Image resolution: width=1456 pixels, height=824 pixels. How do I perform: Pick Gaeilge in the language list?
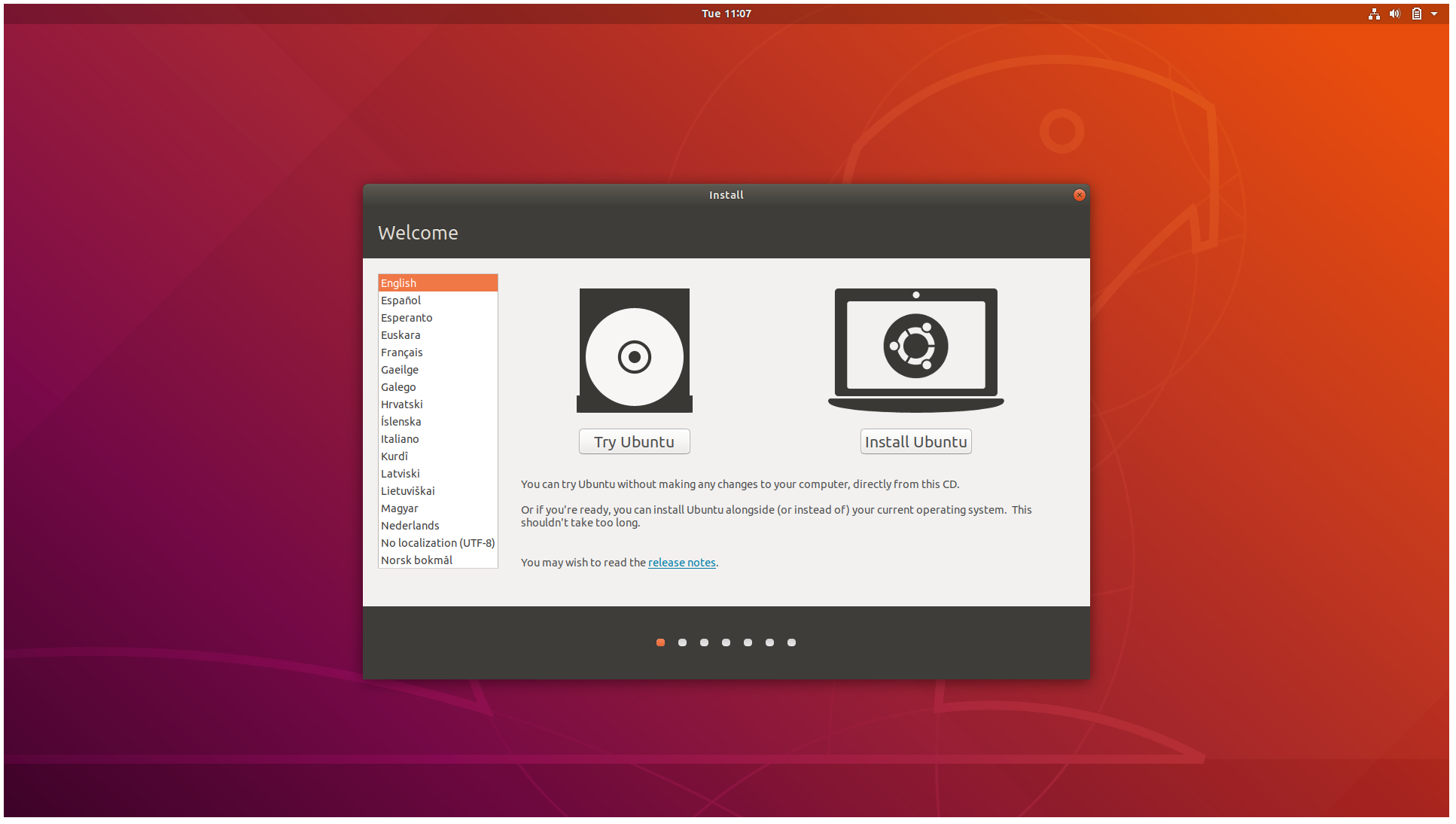437,370
